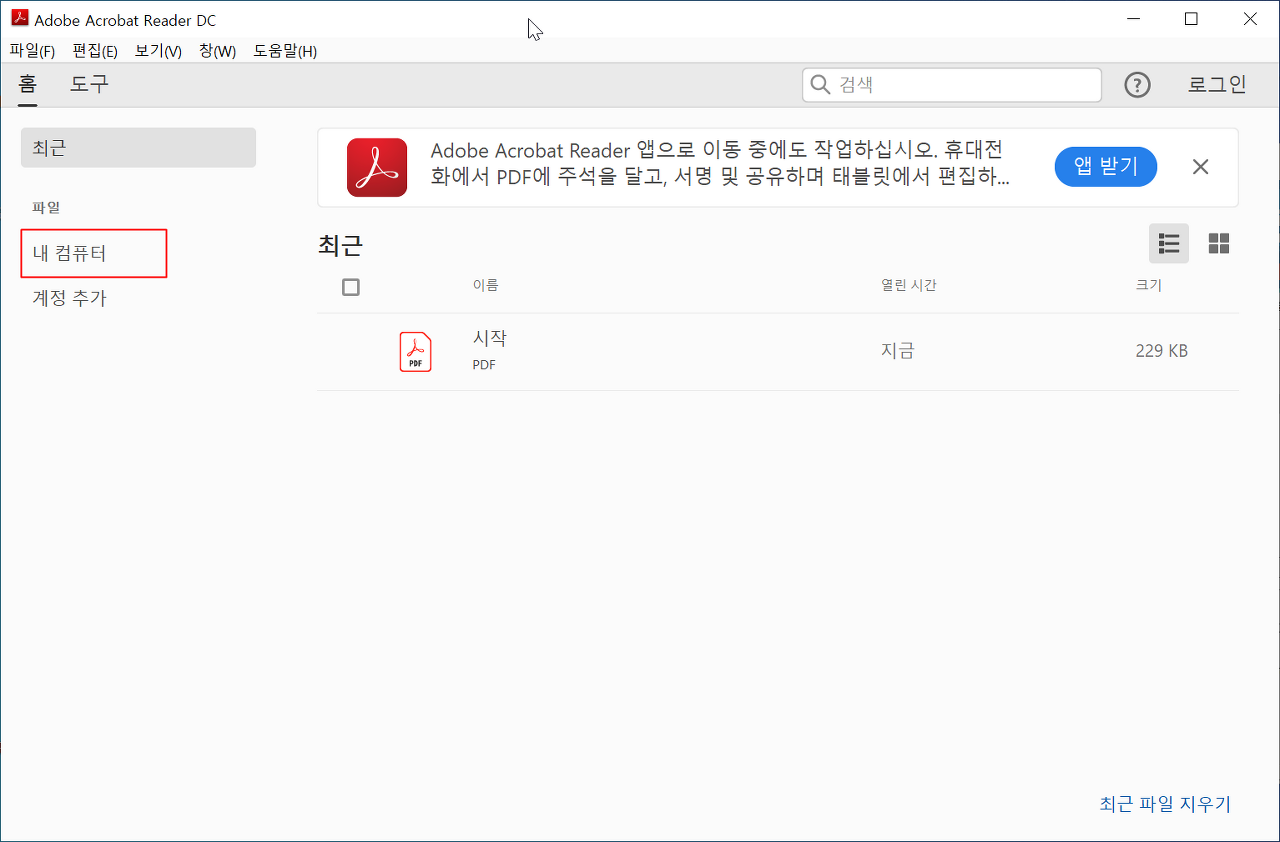Minimize the Acrobat Reader window
The width and height of the screenshot is (1280, 842).
point(1132,19)
